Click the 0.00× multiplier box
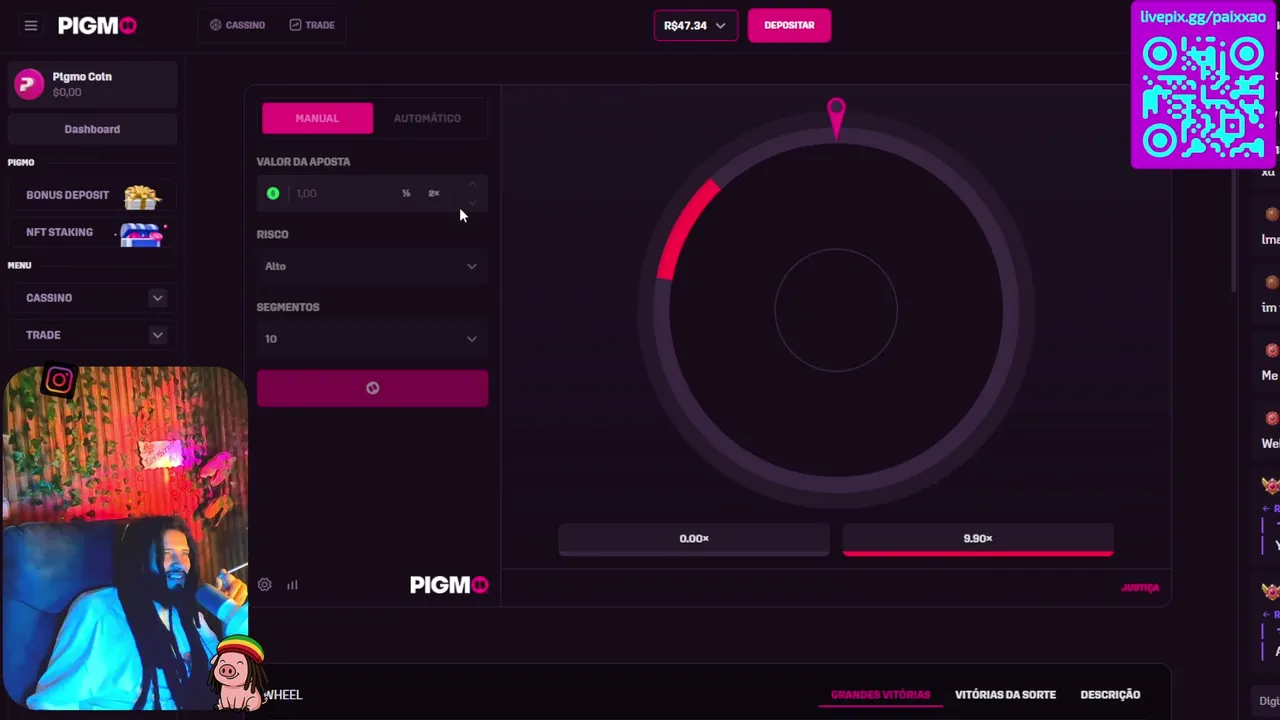 (694, 539)
